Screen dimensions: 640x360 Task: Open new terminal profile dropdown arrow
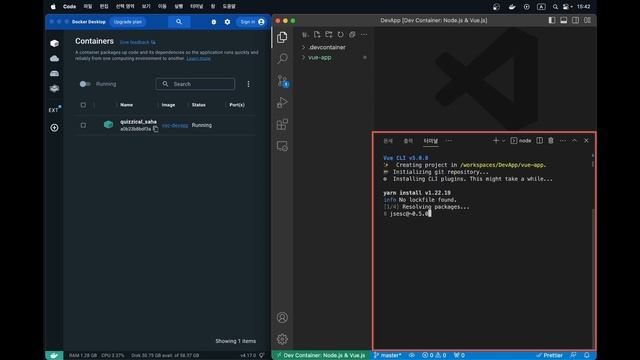click(504, 140)
